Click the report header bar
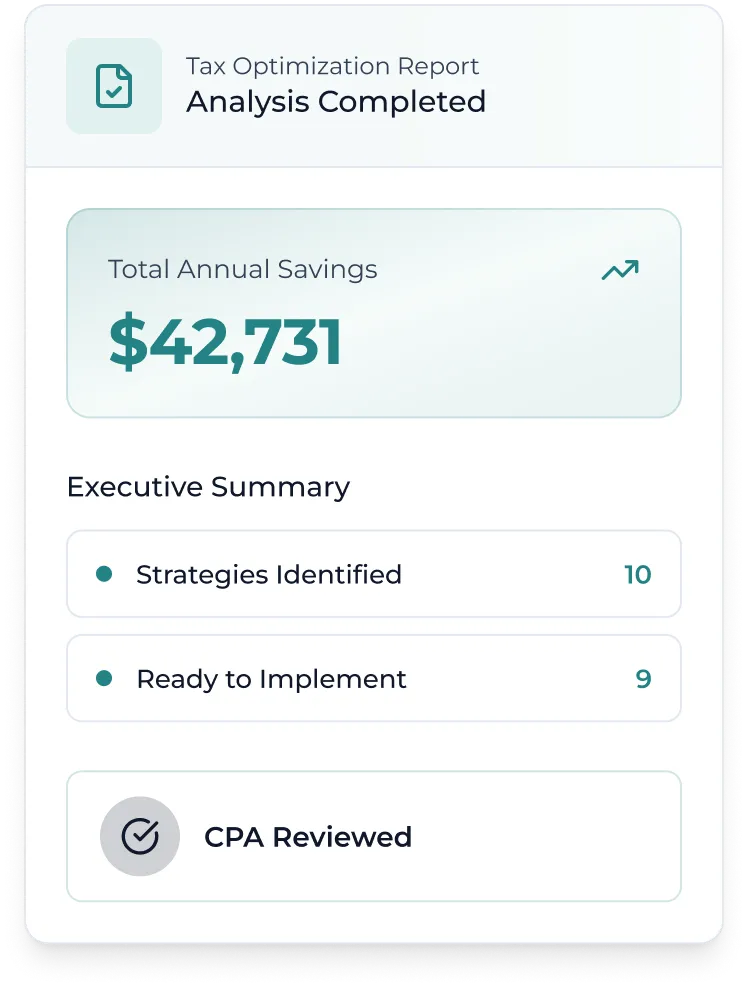The height and width of the screenshot is (989, 748). coord(600,86)
